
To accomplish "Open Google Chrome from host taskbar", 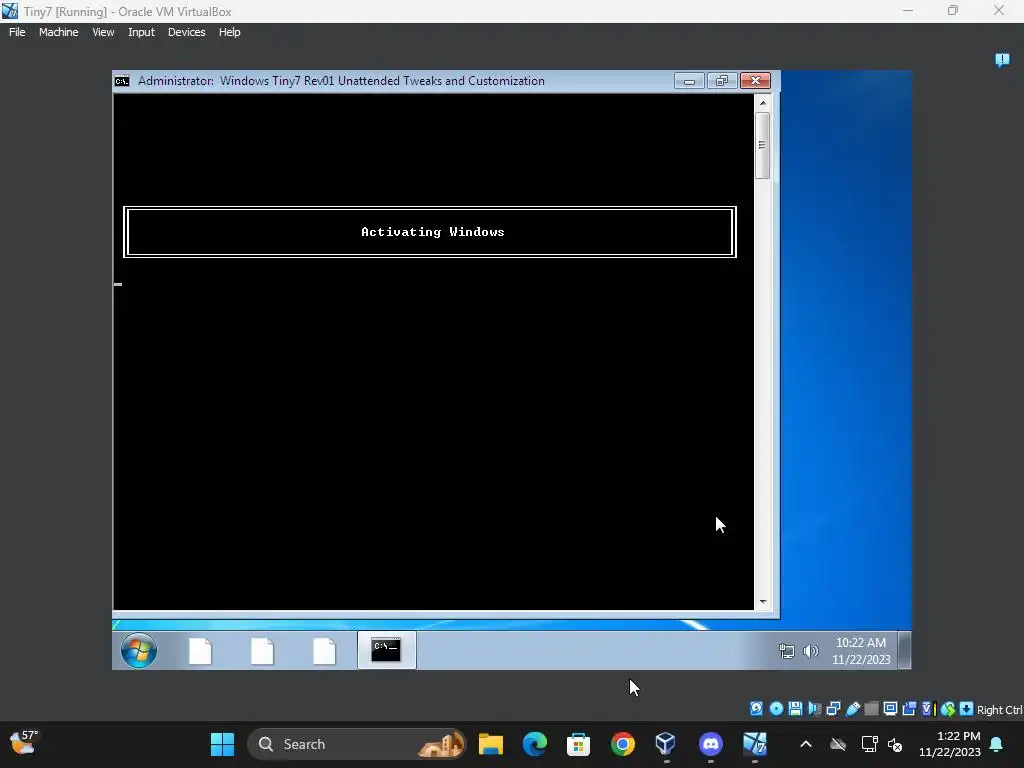I will (x=622, y=744).
